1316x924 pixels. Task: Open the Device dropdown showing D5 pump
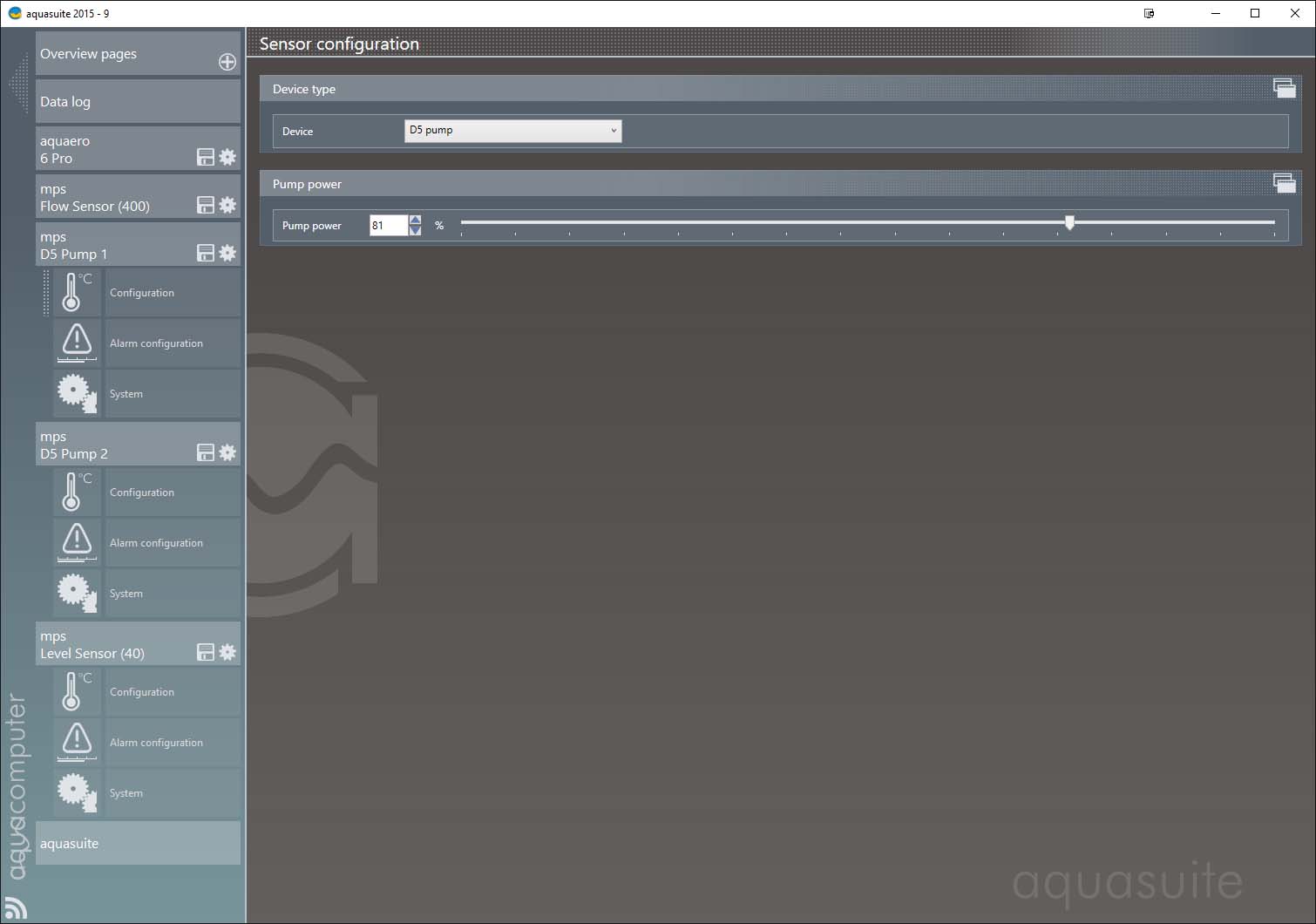click(x=513, y=131)
